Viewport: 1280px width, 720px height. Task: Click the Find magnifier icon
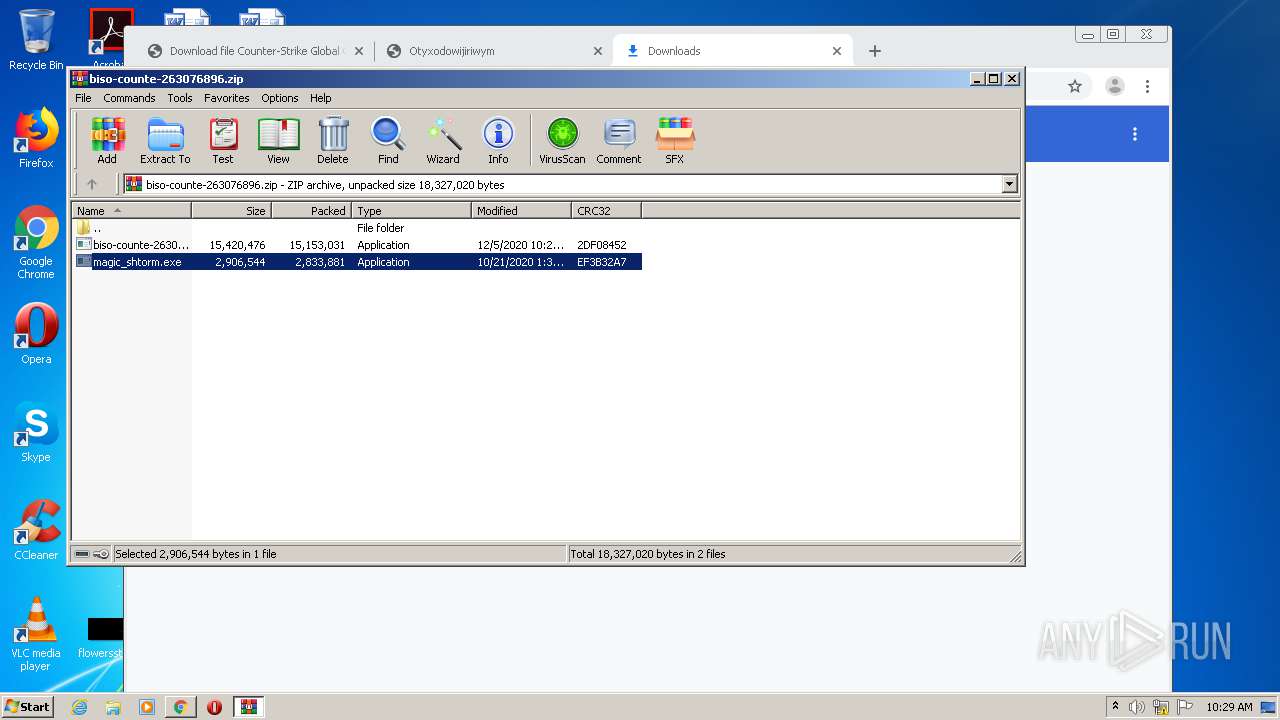tap(388, 140)
